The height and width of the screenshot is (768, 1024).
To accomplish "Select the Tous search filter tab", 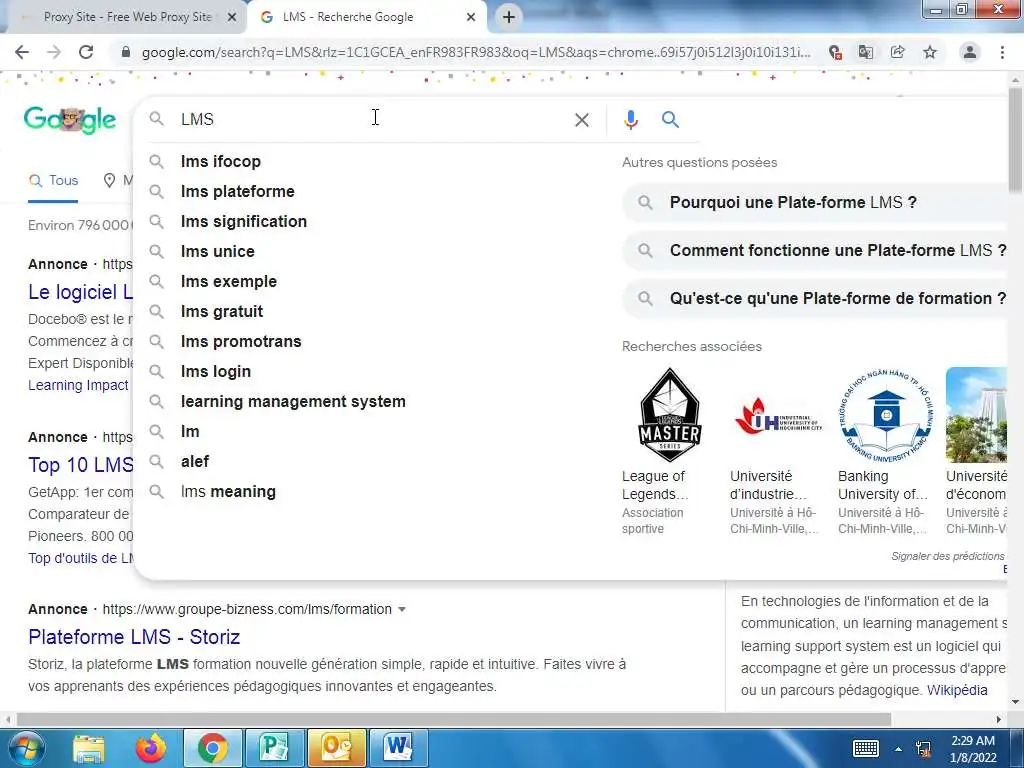I will click(54, 180).
